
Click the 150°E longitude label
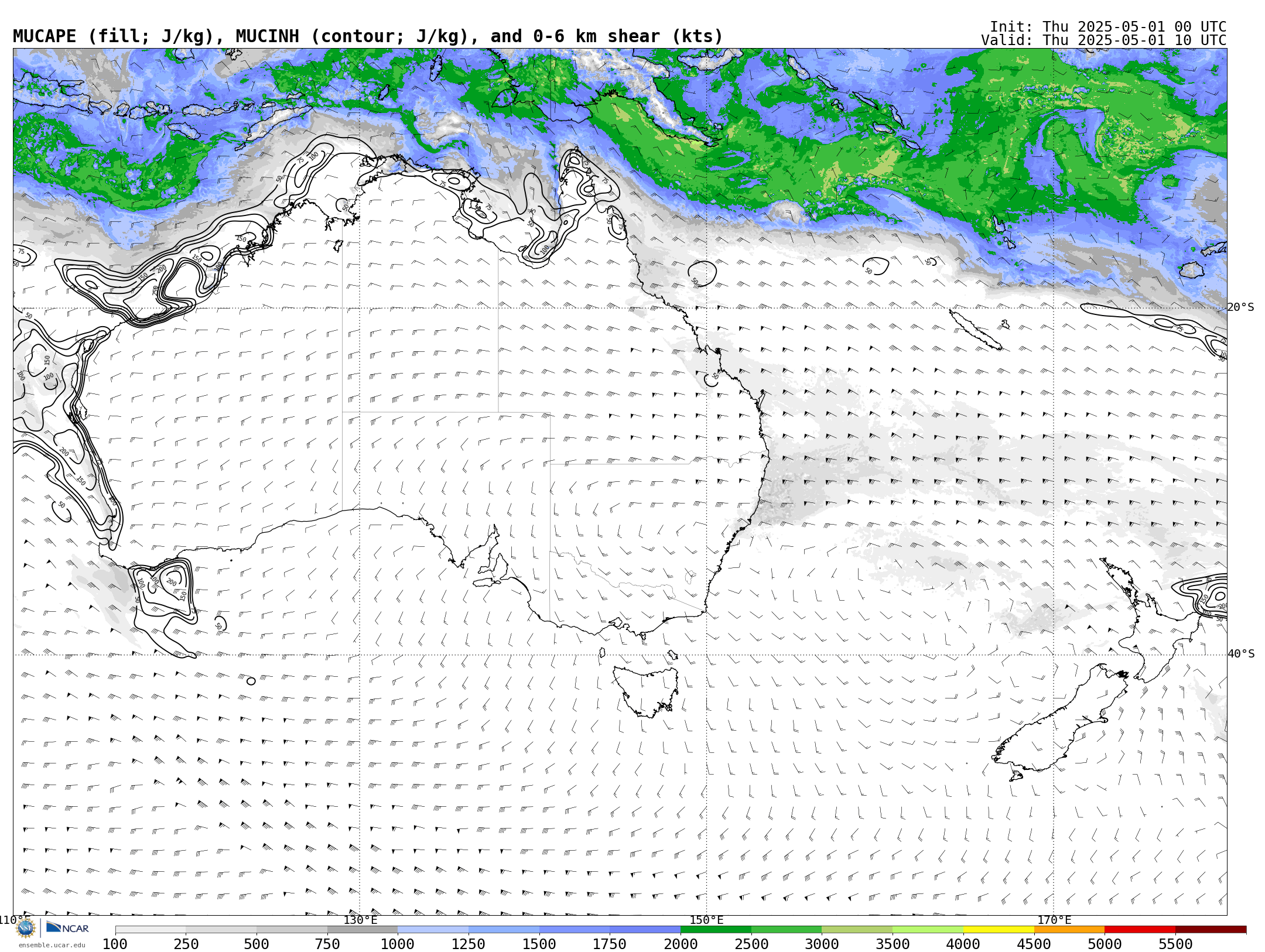click(x=706, y=920)
